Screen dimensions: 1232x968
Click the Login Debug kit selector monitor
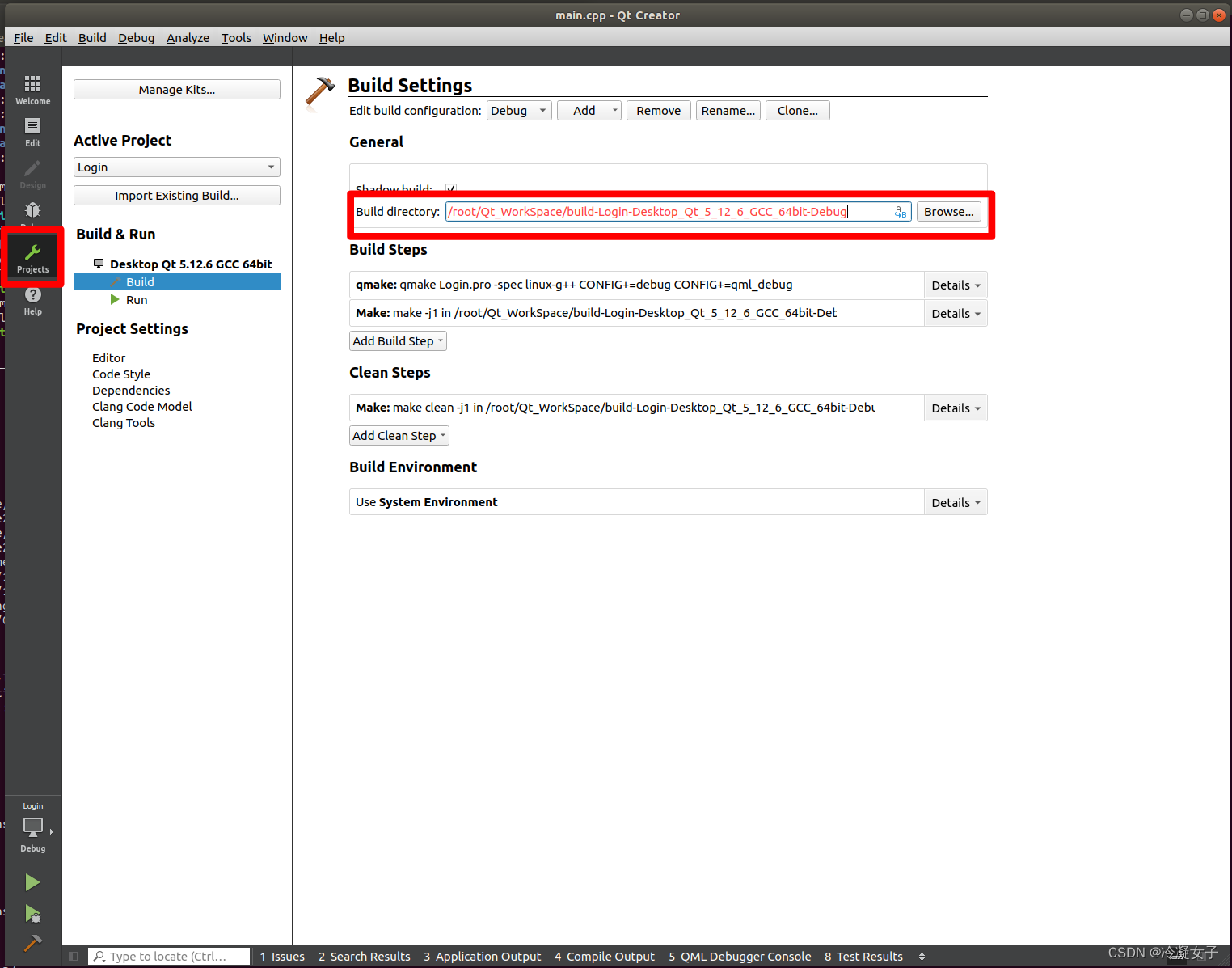tap(32, 827)
